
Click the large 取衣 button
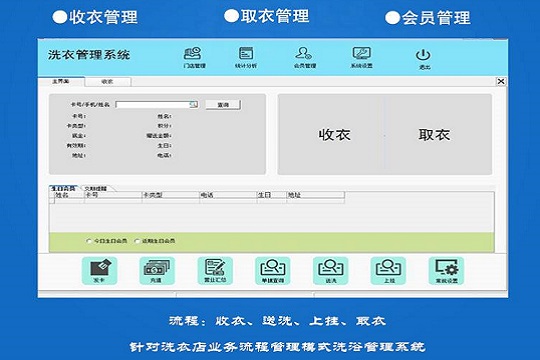pos(434,135)
